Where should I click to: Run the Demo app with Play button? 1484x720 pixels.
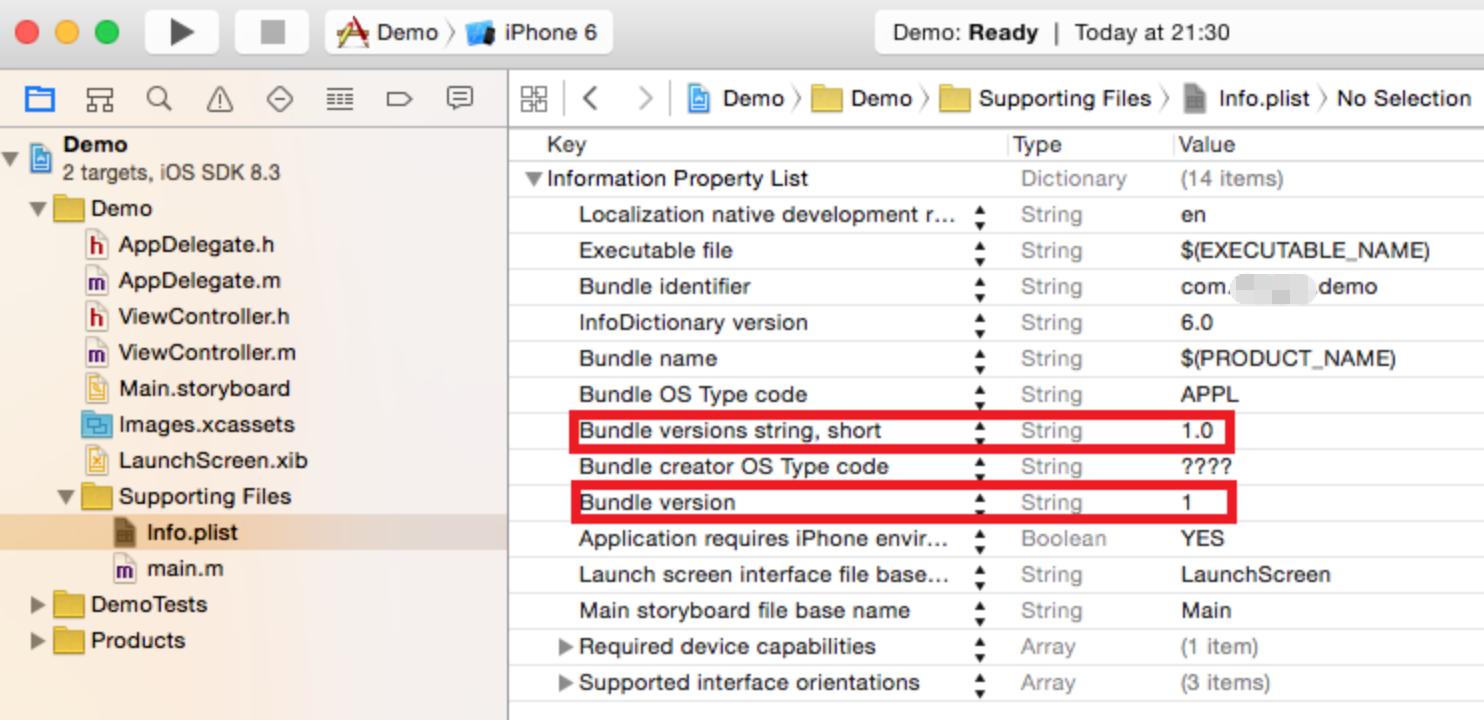tap(182, 33)
